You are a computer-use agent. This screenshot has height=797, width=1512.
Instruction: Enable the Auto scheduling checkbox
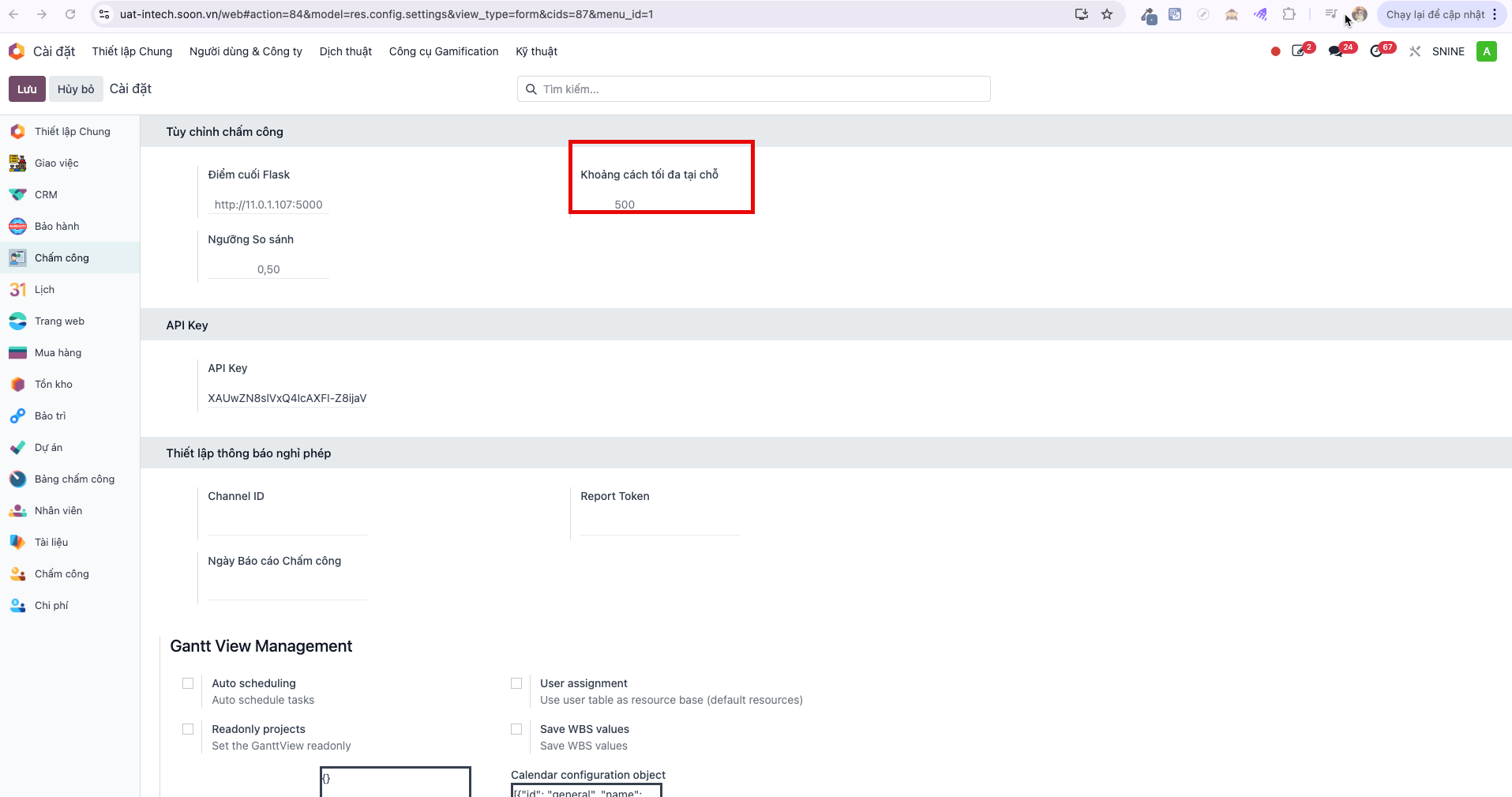pos(188,683)
